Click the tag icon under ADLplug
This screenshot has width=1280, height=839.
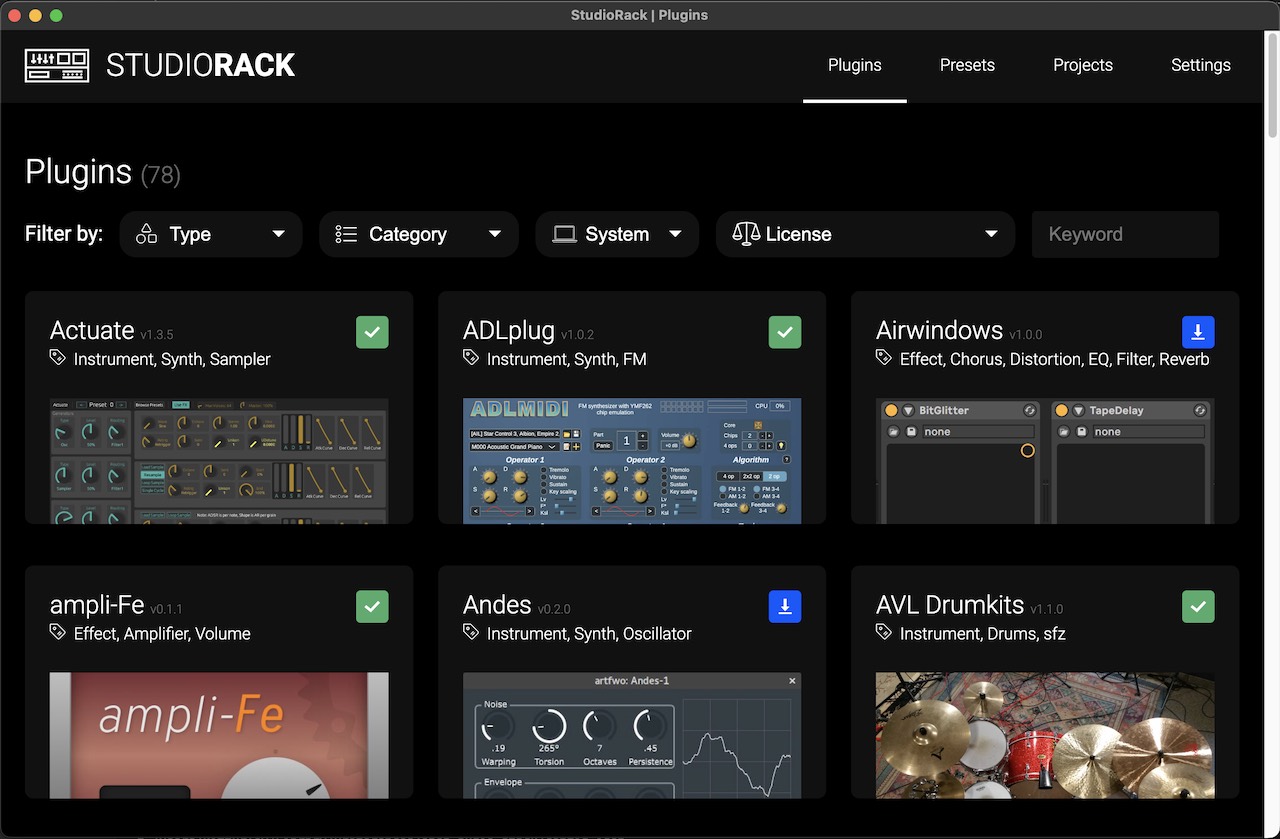click(471, 358)
